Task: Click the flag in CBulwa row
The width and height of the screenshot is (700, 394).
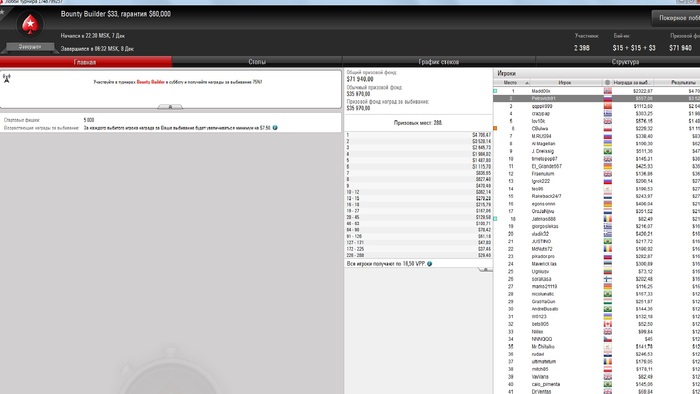Action: [607, 129]
